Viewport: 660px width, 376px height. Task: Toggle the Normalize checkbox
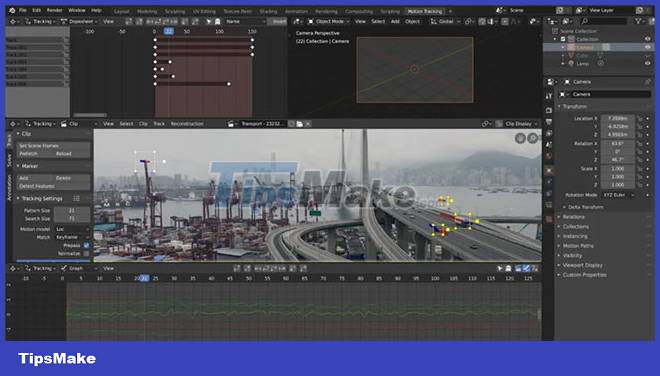pyautogui.click(x=86, y=253)
